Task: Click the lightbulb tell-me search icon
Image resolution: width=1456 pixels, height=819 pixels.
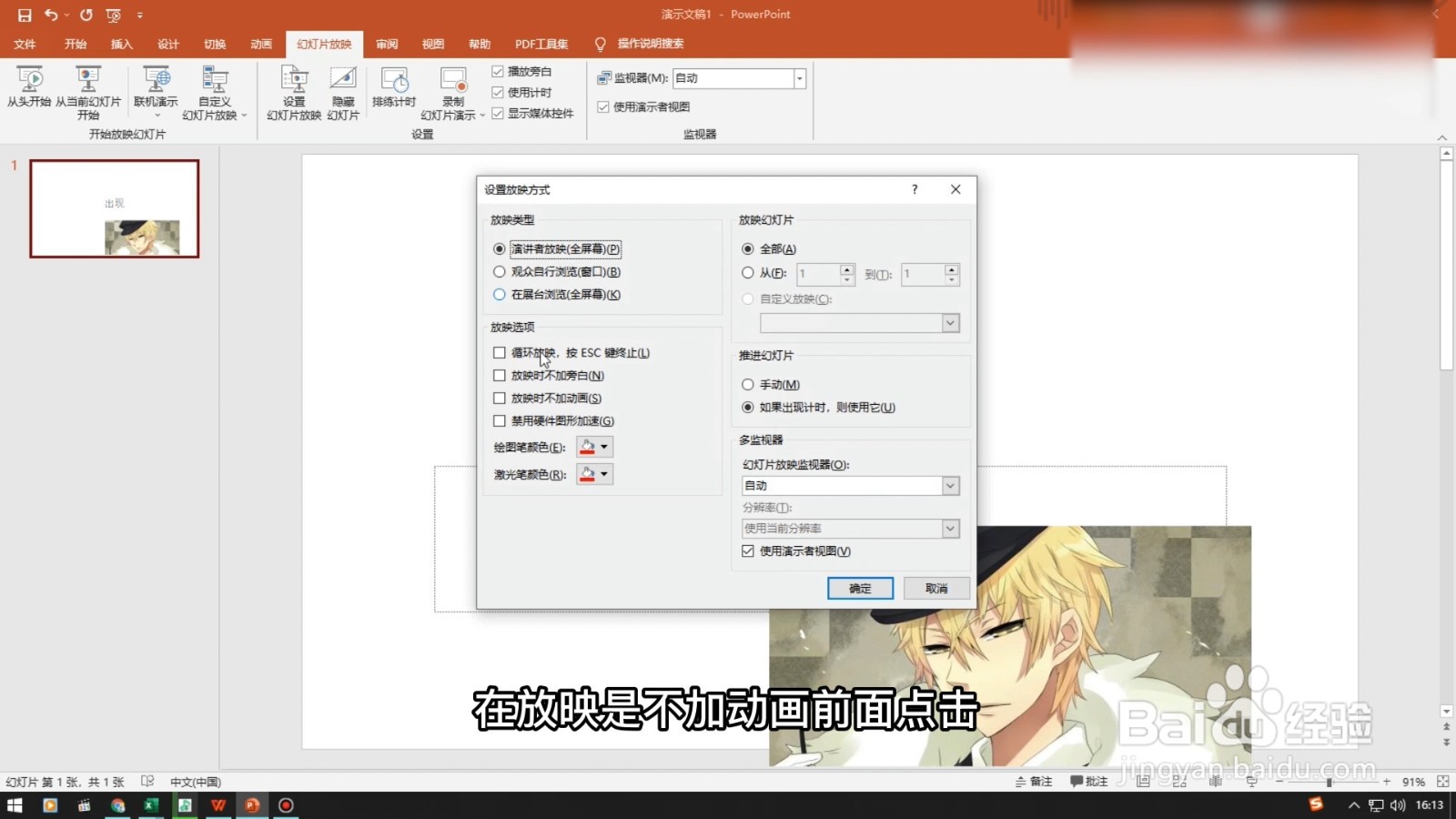Action: tap(600, 44)
